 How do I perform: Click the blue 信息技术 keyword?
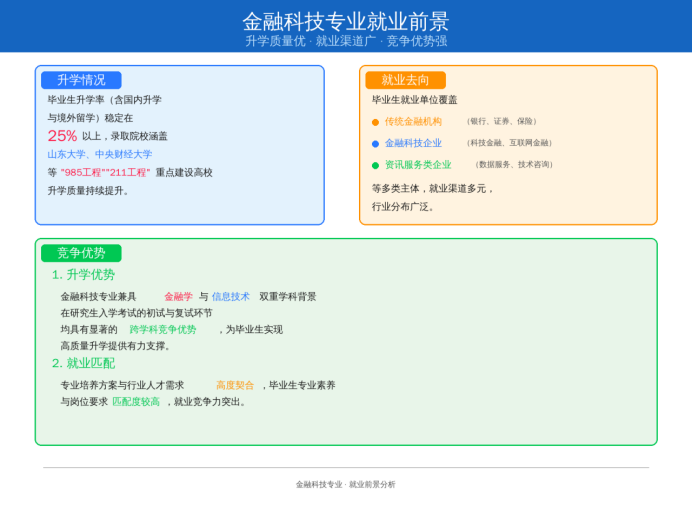(x=230, y=297)
